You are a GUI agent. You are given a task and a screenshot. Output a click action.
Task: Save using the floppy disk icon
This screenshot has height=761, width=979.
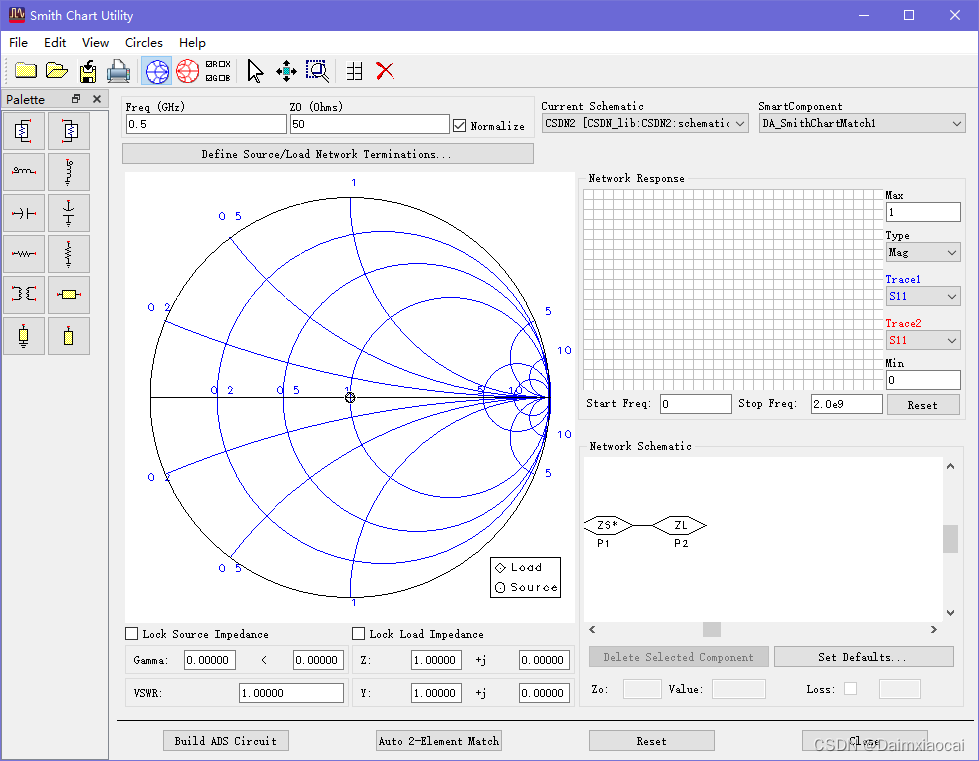(x=87, y=71)
